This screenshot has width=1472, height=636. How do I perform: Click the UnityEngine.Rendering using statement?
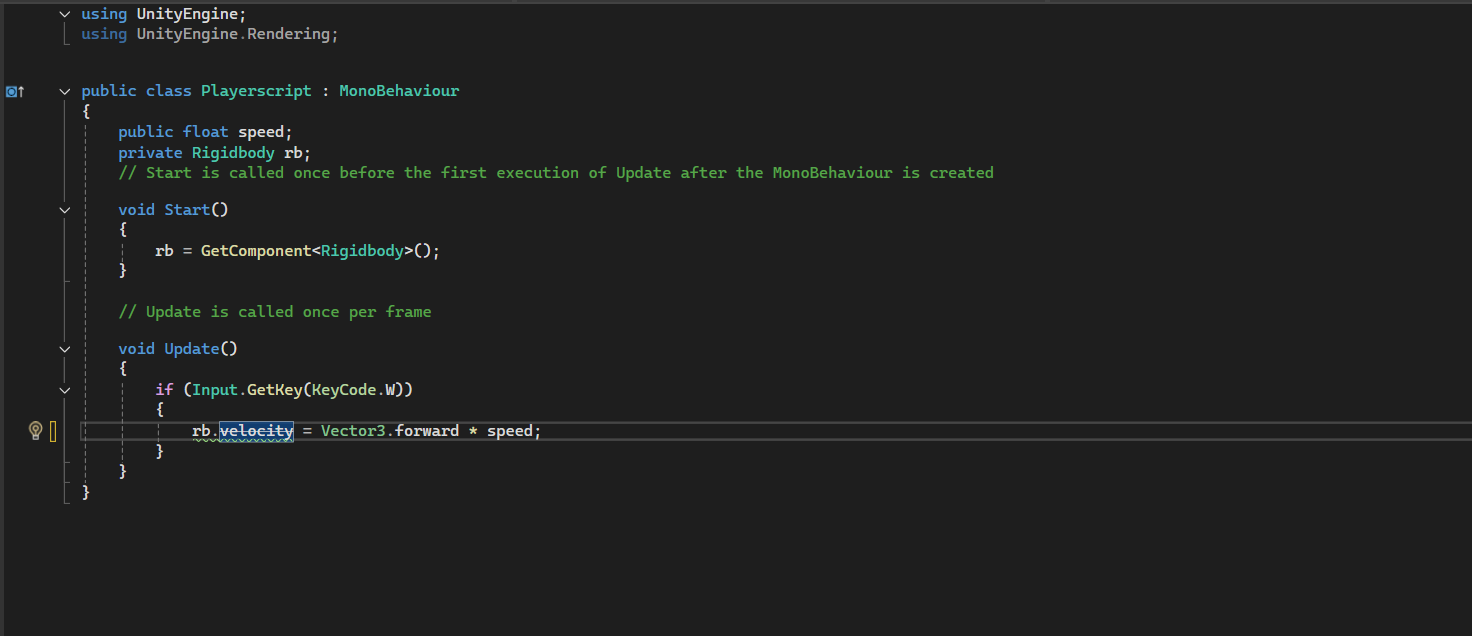210,34
